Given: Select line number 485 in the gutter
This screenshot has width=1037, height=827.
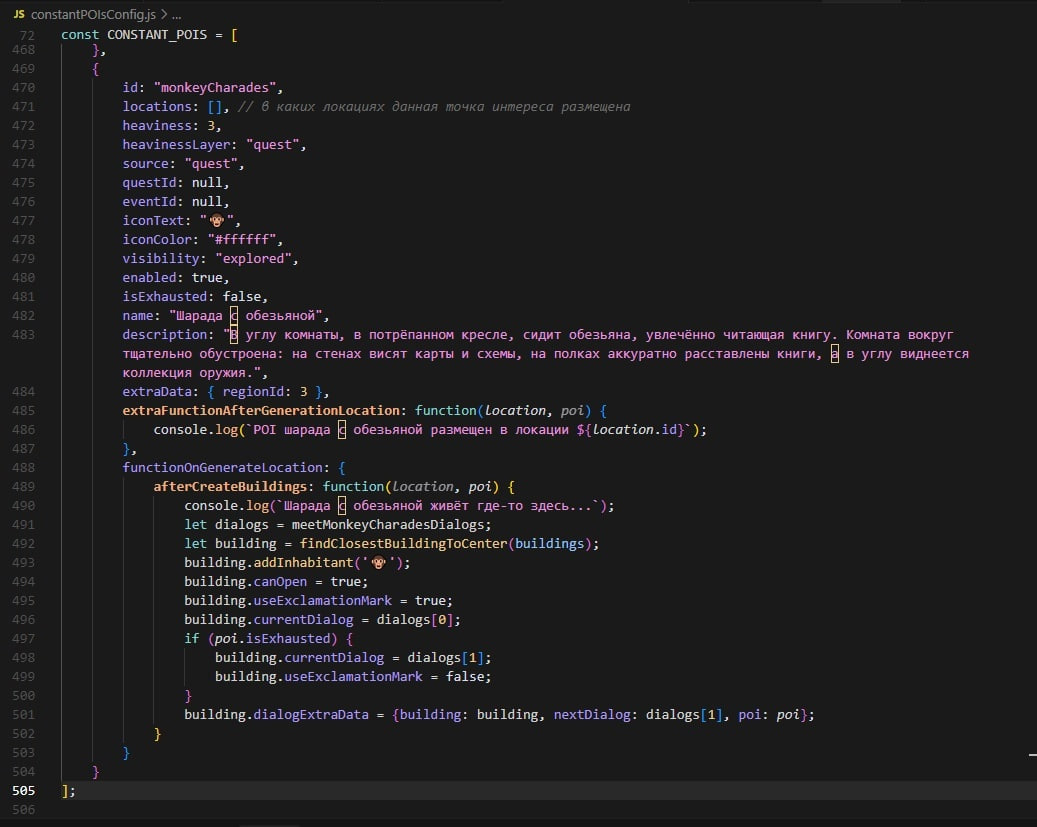Looking at the screenshot, I should (21, 410).
